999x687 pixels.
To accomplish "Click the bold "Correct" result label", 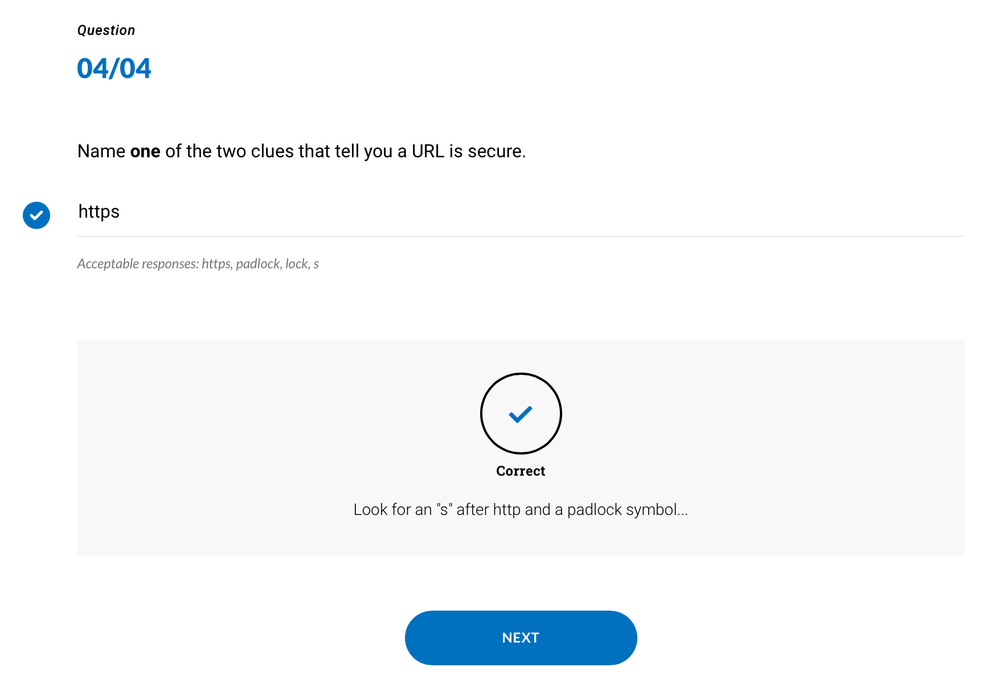I will pos(520,471).
